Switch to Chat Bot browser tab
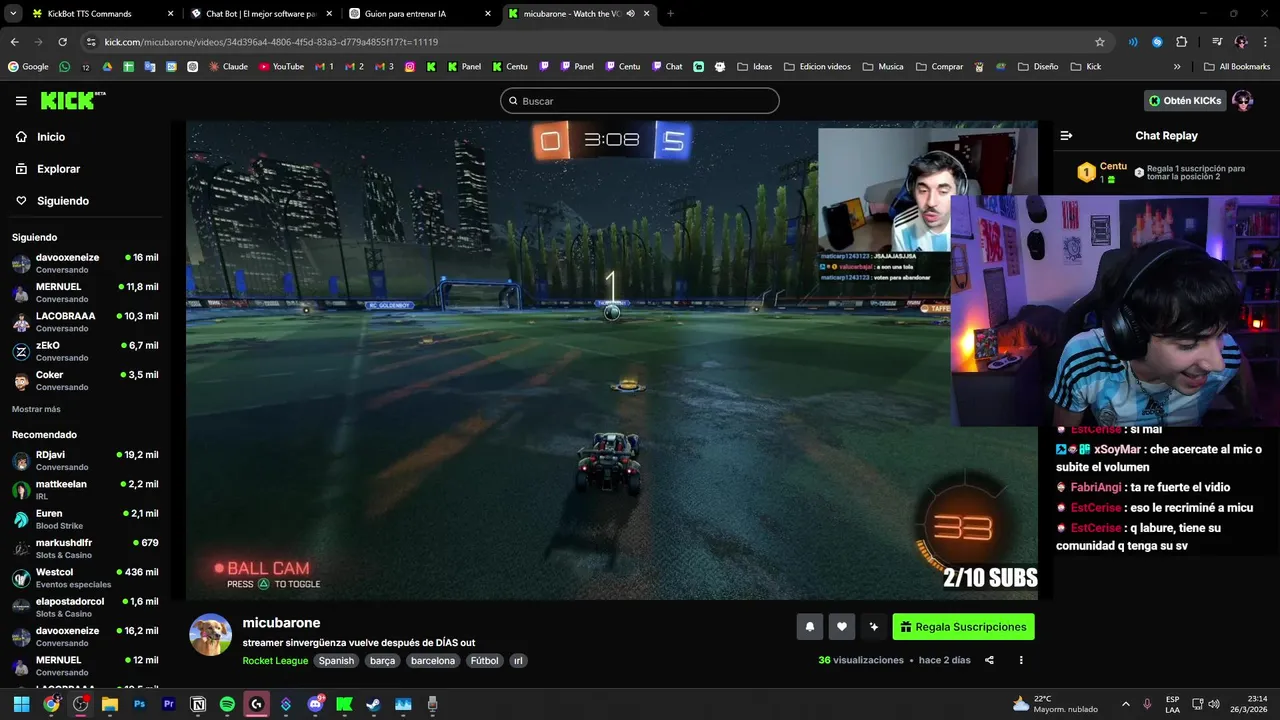1280x720 pixels. pos(260,14)
